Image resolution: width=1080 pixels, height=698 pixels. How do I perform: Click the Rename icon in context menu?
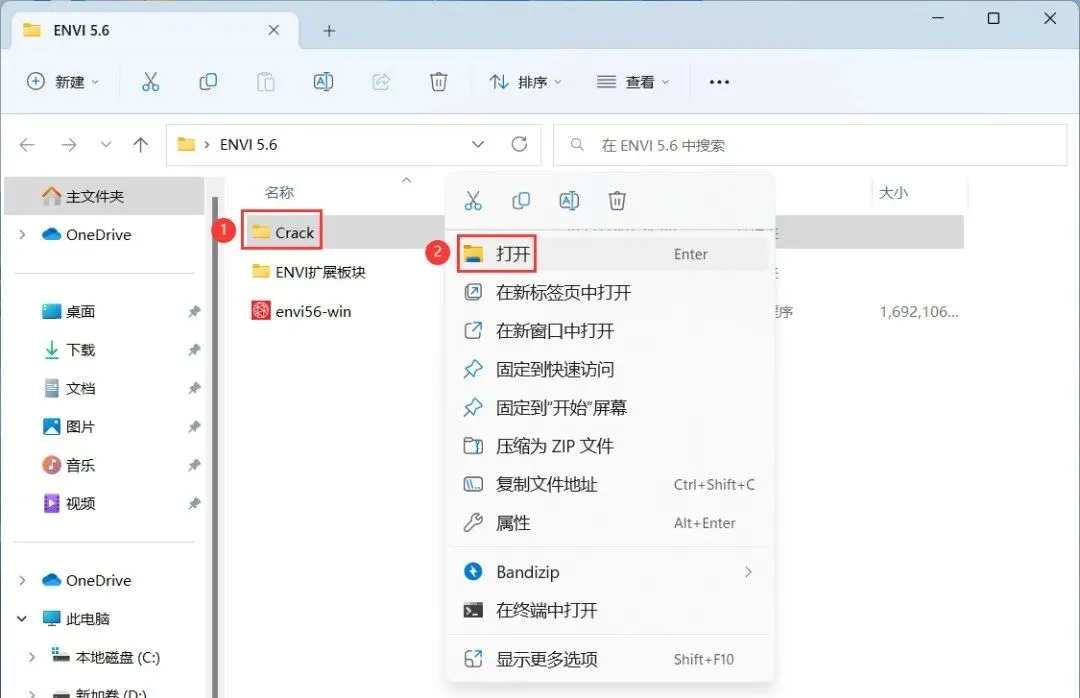click(569, 201)
